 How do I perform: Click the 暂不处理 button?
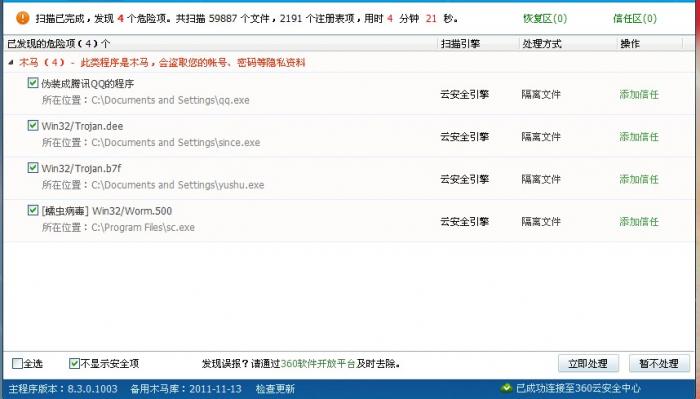(x=659, y=363)
